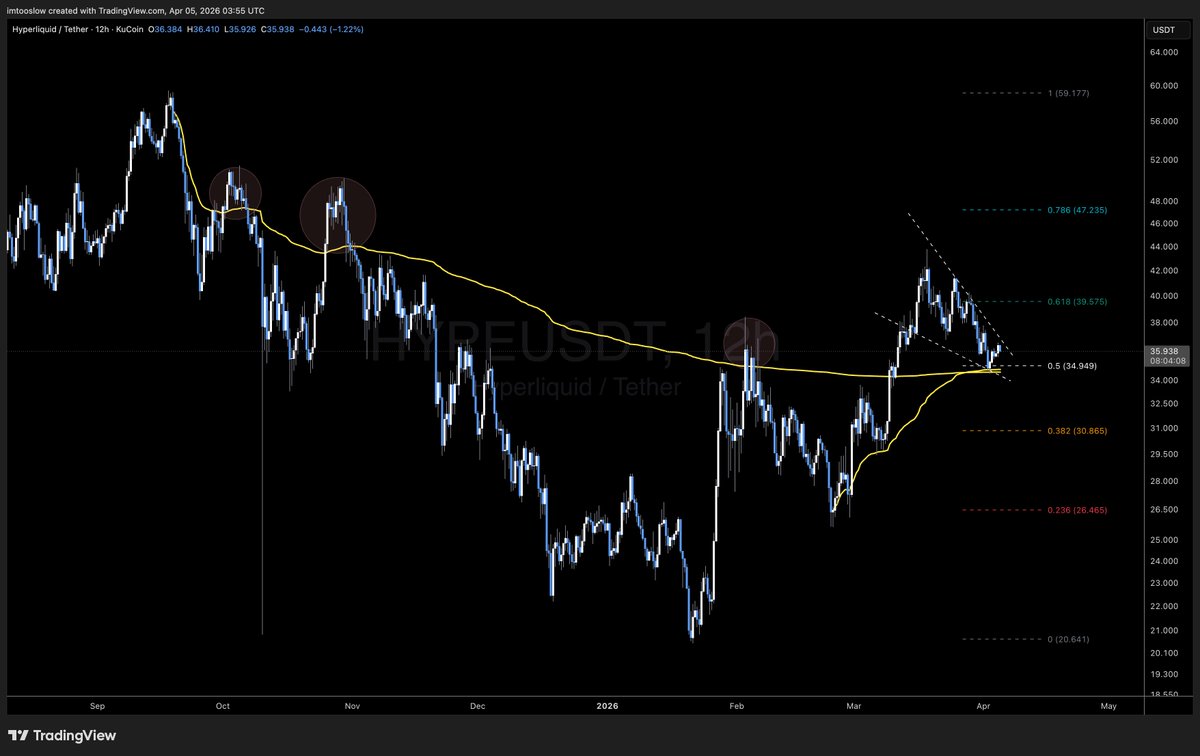
Task: Click the Sep label on time axis
Action: coord(97,706)
